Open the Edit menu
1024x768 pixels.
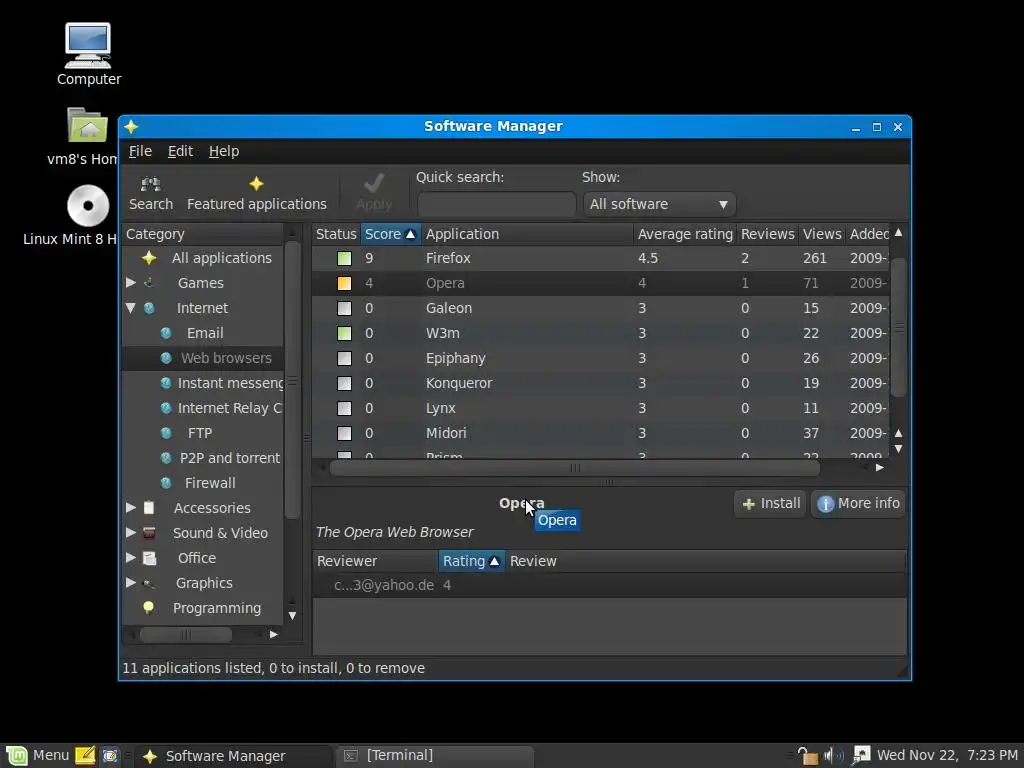[x=180, y=152]
